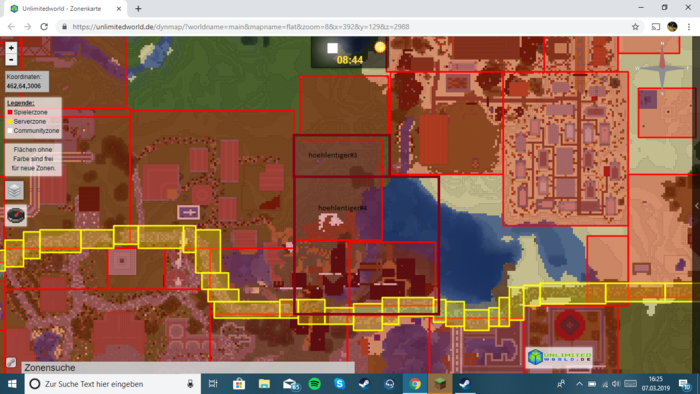Click the microphone icon in taskbar search
This screenshot has height=394, width=700.
190,384
